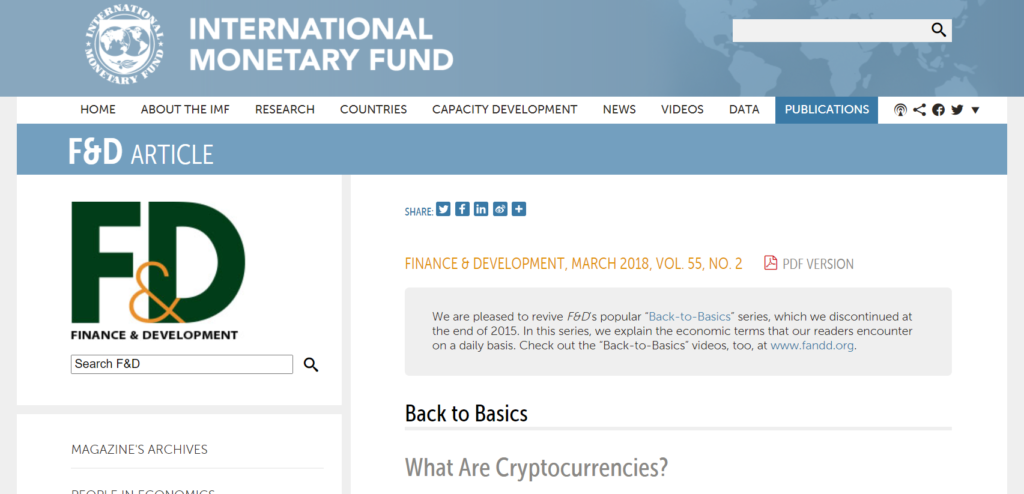The height and width of the screenshot is (494, 1024).
Task: Click the F&D Finance & Development logo
Action: click(158, 271)
